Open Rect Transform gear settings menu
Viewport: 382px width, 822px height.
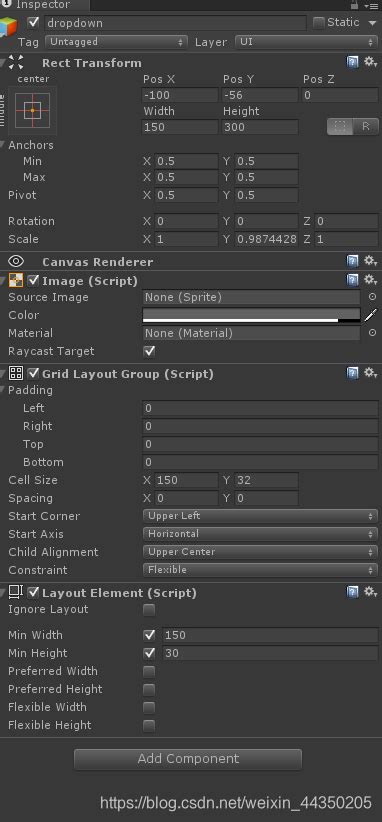[x=370, y=62]
